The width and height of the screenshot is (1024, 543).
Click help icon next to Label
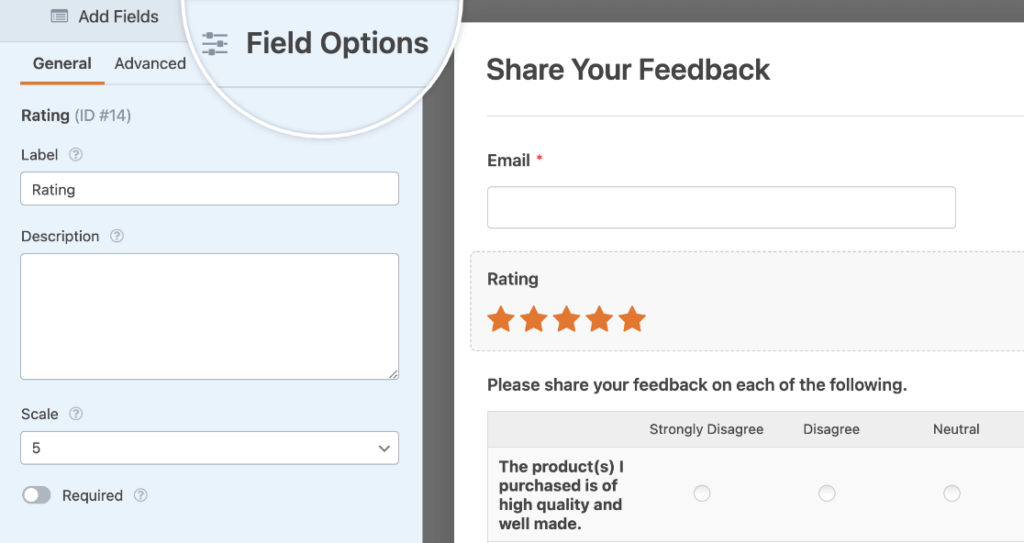pos(76,155)
